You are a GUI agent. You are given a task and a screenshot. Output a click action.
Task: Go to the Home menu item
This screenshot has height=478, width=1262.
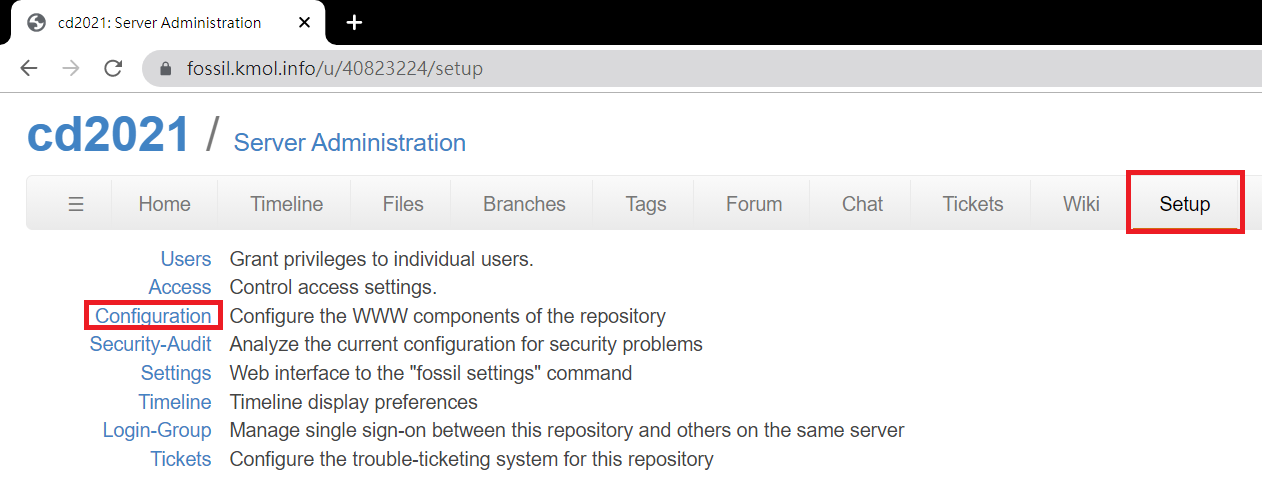tap(164, 204)
